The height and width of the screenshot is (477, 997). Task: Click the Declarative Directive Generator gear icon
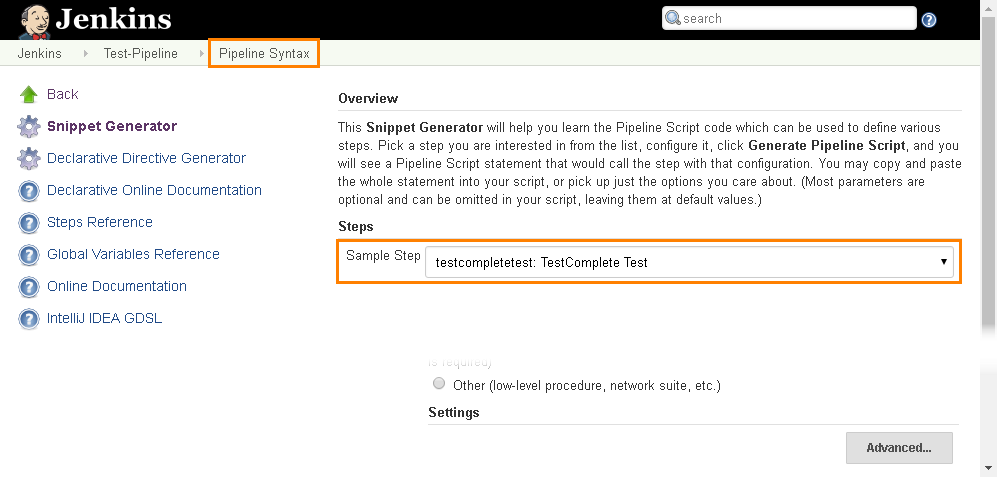(29, 159)
